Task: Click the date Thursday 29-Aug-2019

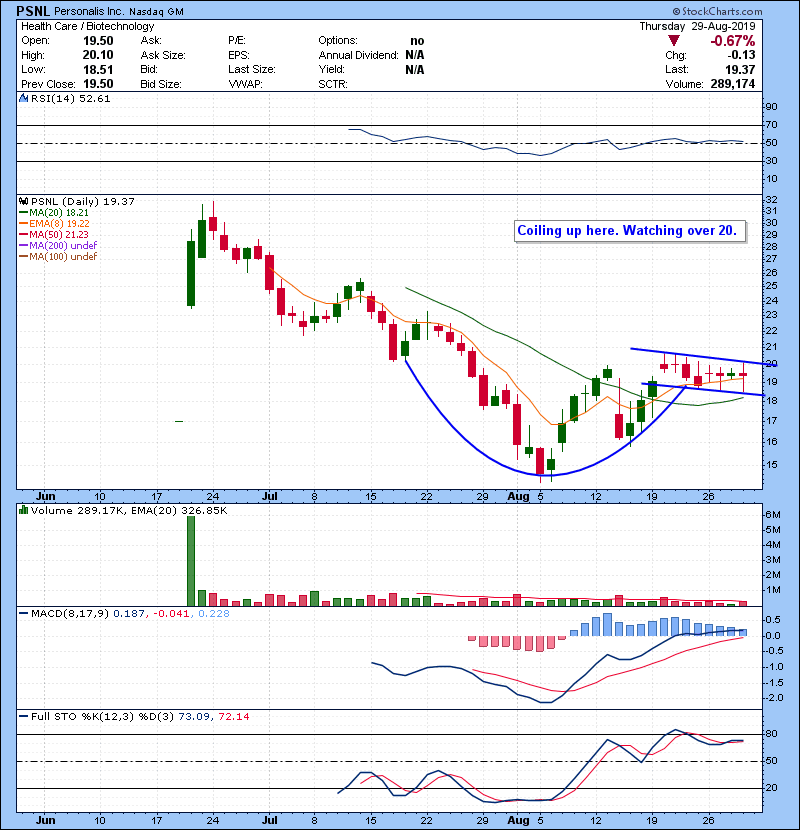Action: click(697, 26)
